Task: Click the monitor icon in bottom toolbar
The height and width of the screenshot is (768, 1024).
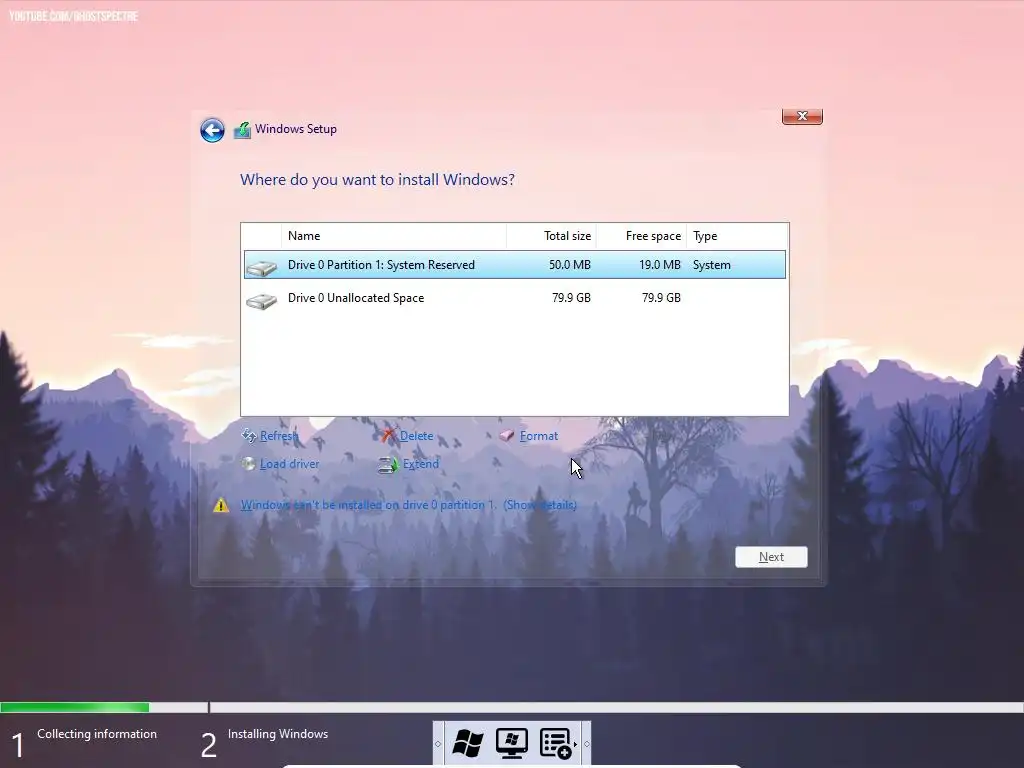Action: pyautogui.click(x=511, y=743)
